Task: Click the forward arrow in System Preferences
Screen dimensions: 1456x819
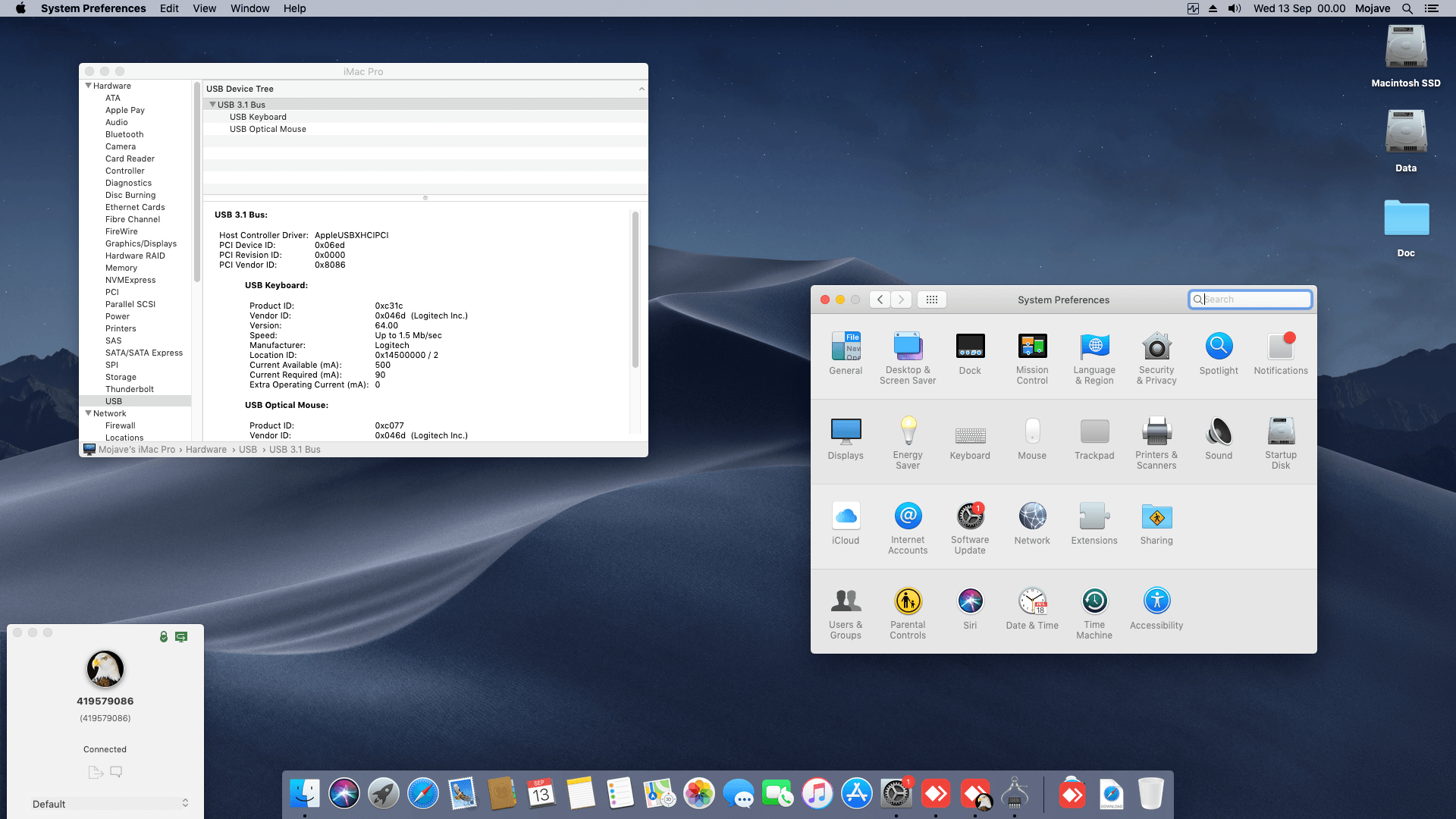Action: click(901, 300)
